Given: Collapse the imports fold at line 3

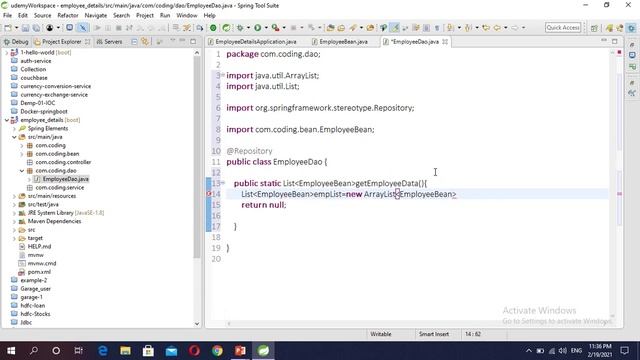Looking at the screenshot, I should [x=223, y=75].
